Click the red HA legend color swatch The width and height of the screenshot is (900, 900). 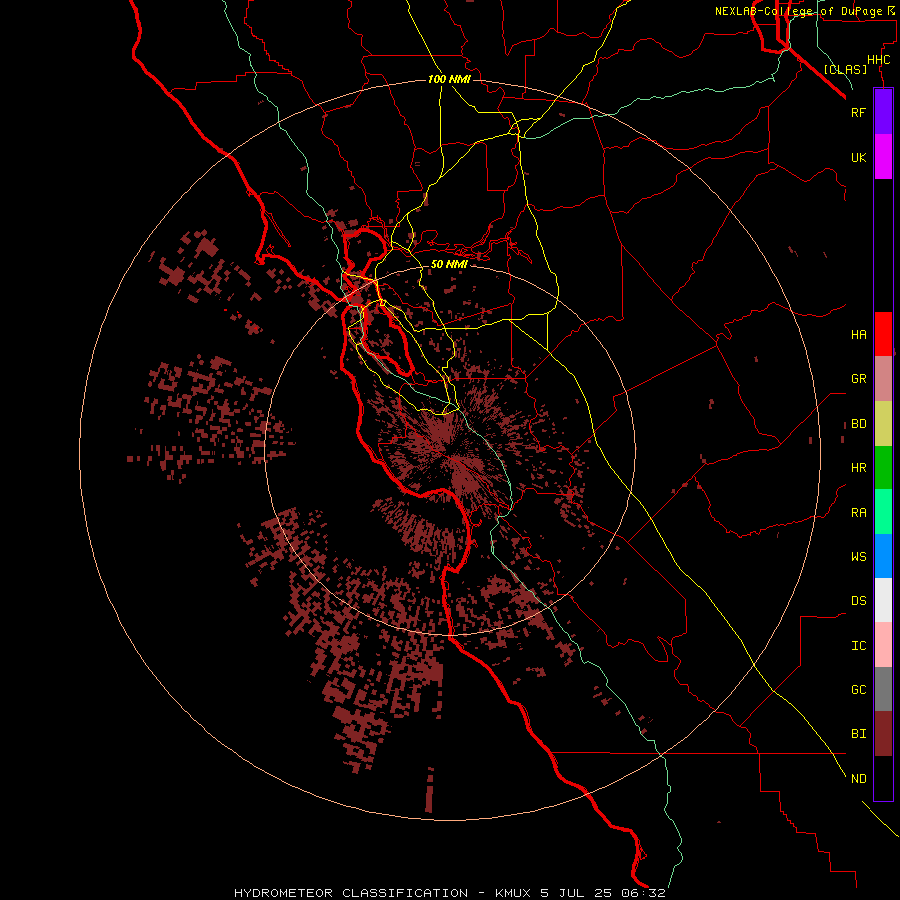(883, 334)
